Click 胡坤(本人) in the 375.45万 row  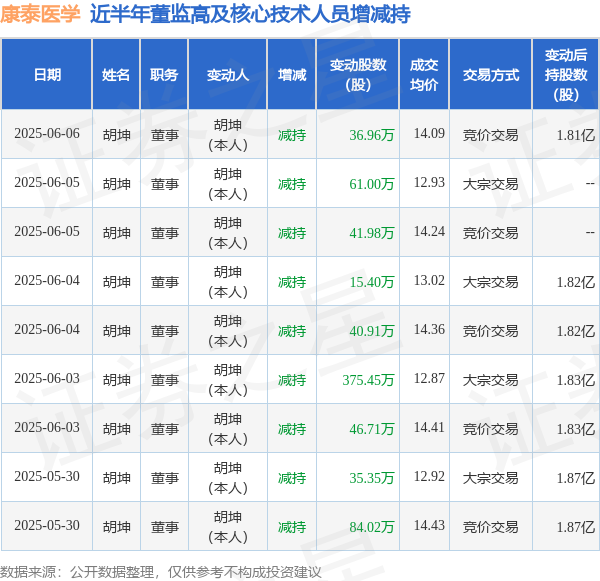click(x=228, y=380)
